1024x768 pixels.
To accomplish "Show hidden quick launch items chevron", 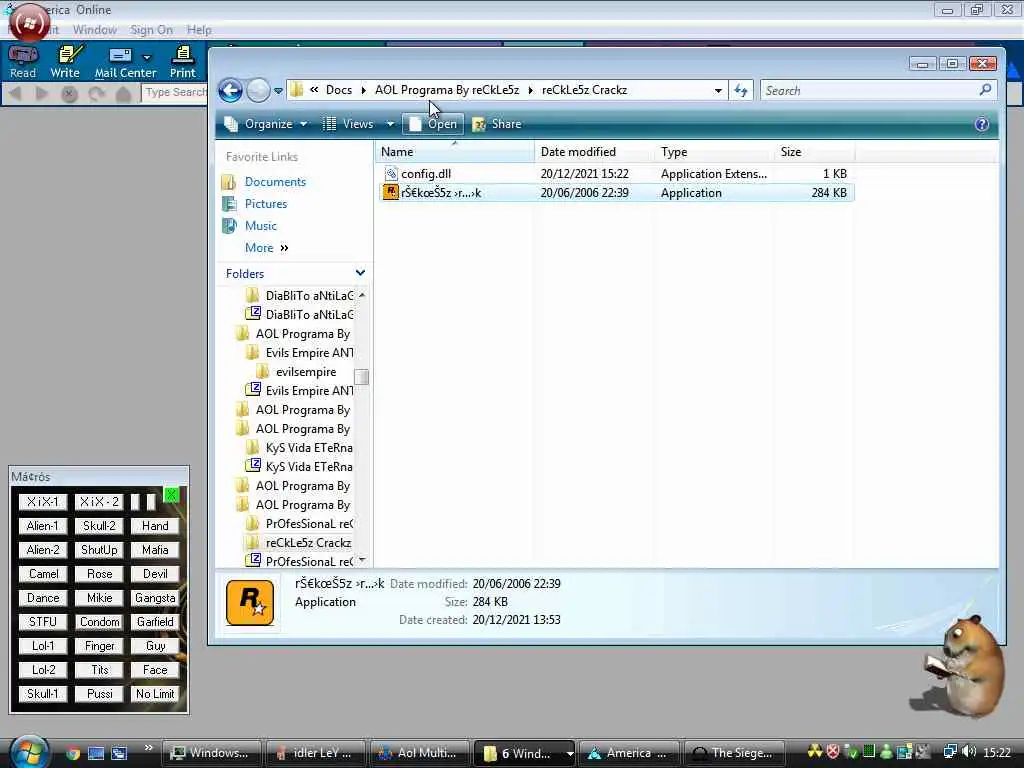I will pos(148,748).
